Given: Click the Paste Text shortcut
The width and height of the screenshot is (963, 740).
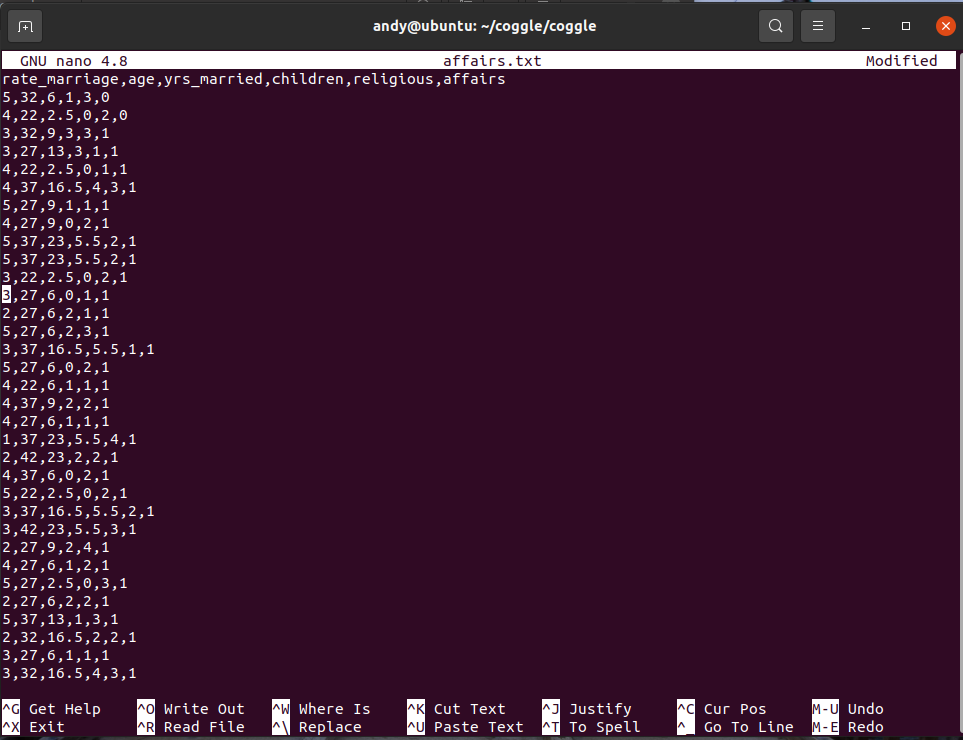Looking at the screenshot, I should point(466,727).
